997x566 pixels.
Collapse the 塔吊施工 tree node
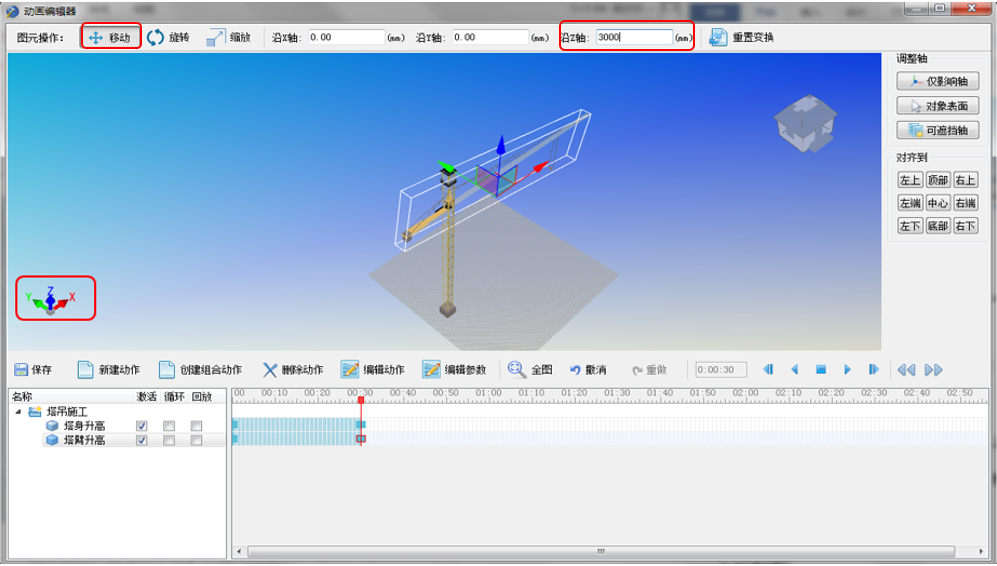tap(18, 412)
